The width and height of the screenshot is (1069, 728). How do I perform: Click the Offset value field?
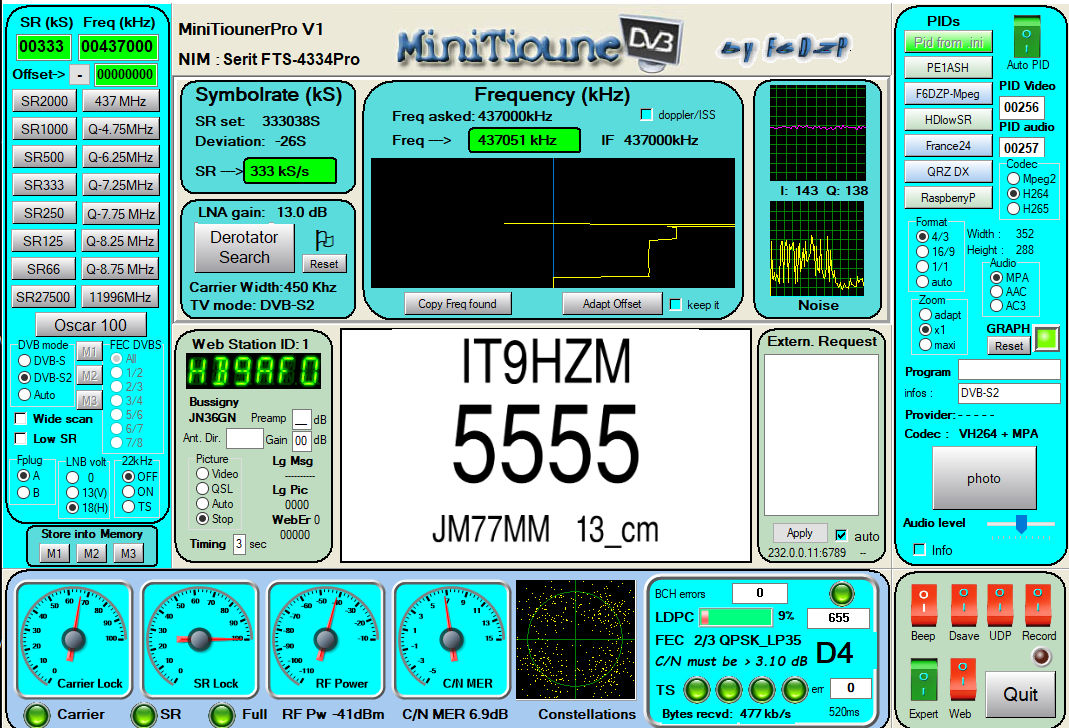125,74
